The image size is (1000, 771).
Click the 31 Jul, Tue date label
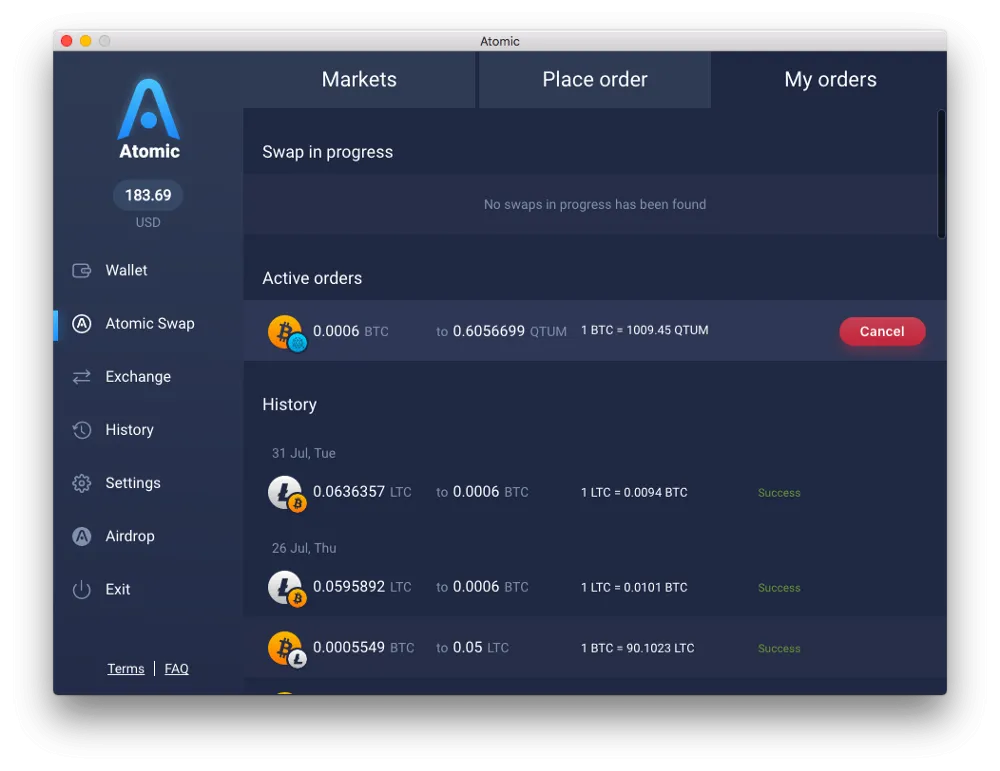pos(304,453)
